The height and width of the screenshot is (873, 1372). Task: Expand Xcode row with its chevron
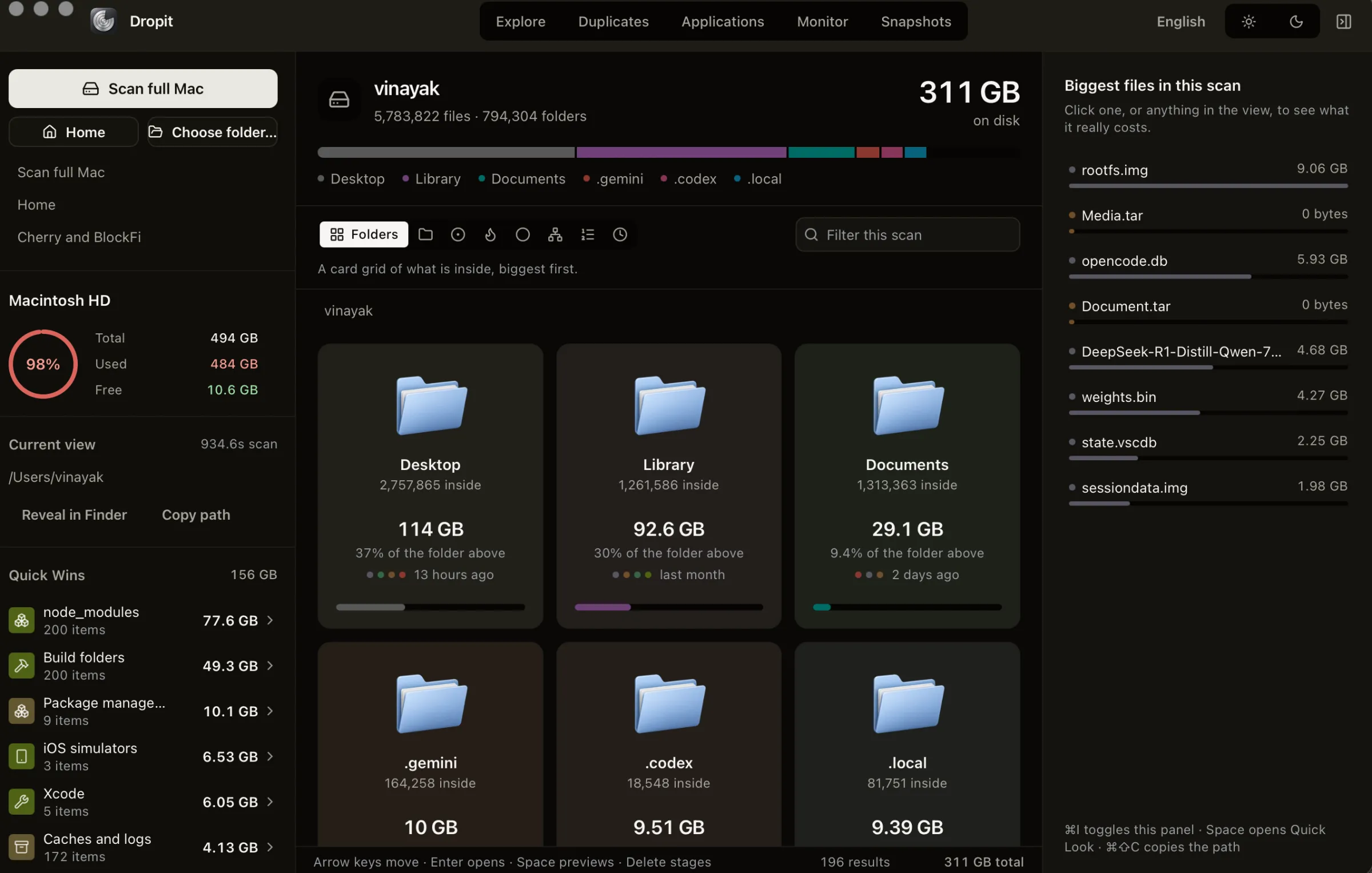(270, 802)
